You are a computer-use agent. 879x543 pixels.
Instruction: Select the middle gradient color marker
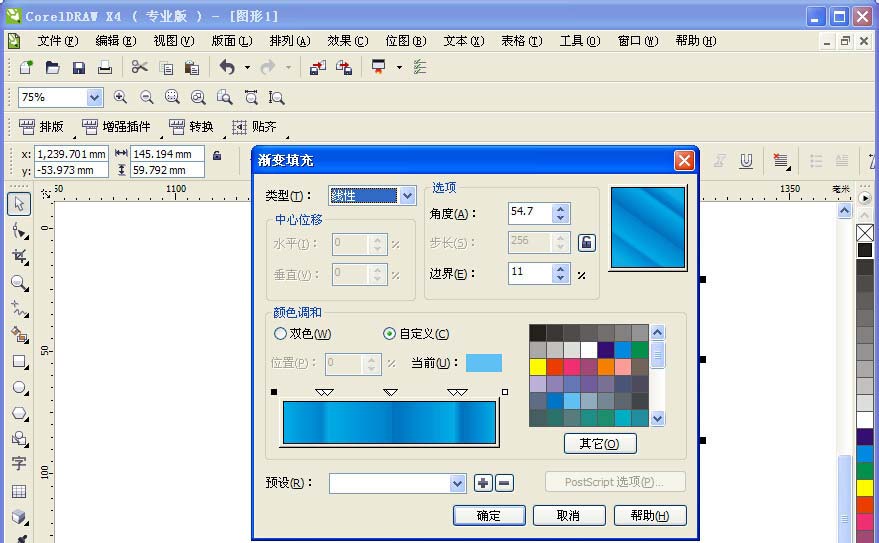click(x=390, y=392)
